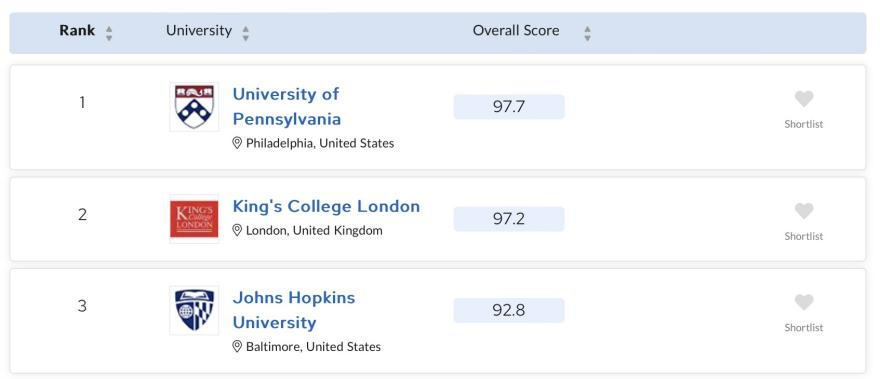Click the Johns Hopkins University shield logo

tap(194, 310)
